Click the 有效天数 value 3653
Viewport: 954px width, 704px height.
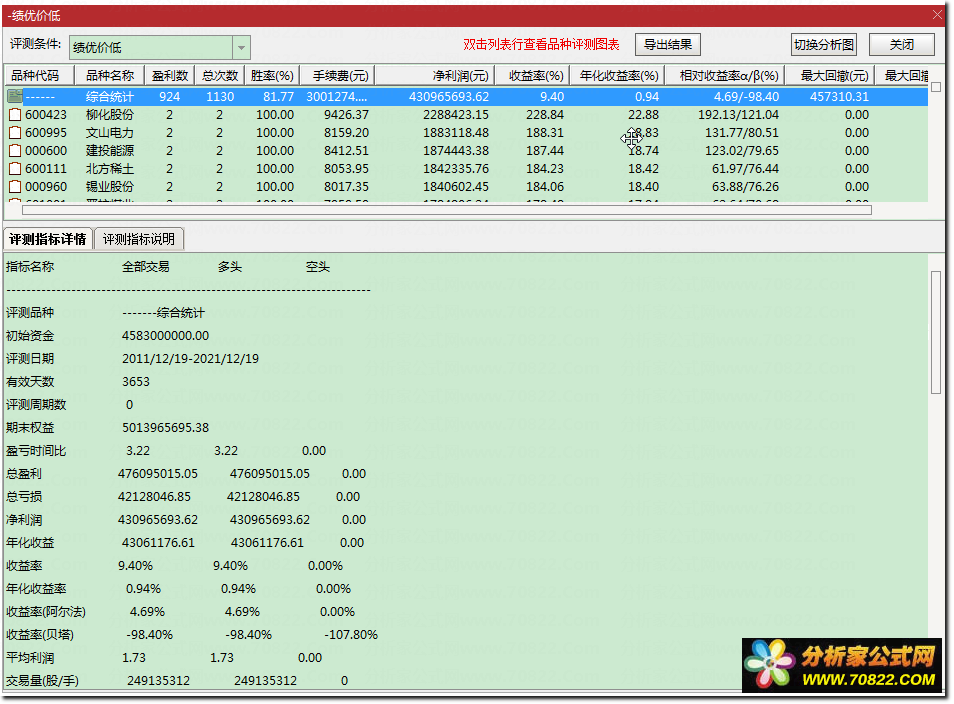click(136, 382)
